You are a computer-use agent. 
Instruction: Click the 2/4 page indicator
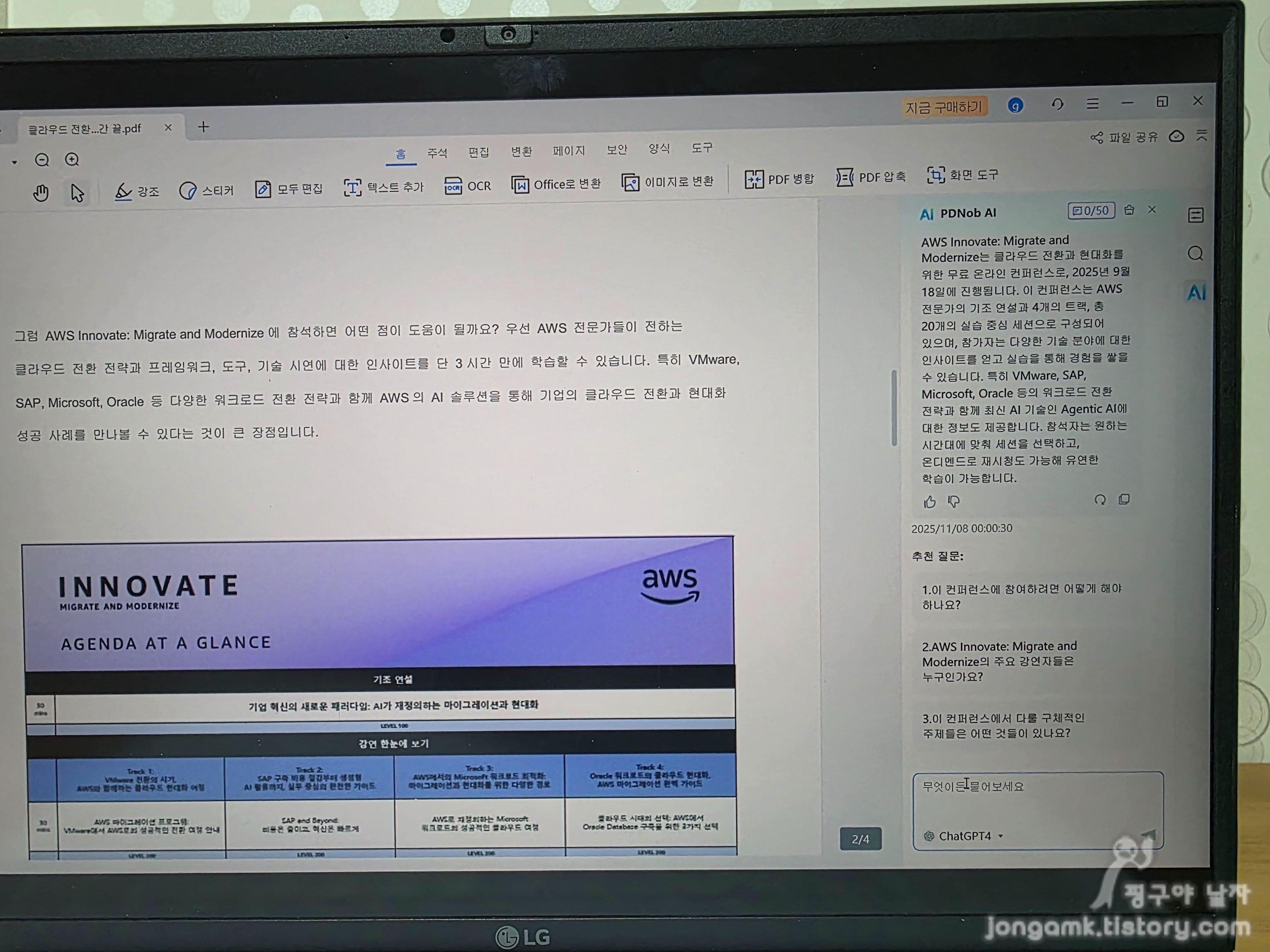click(860, 839)
